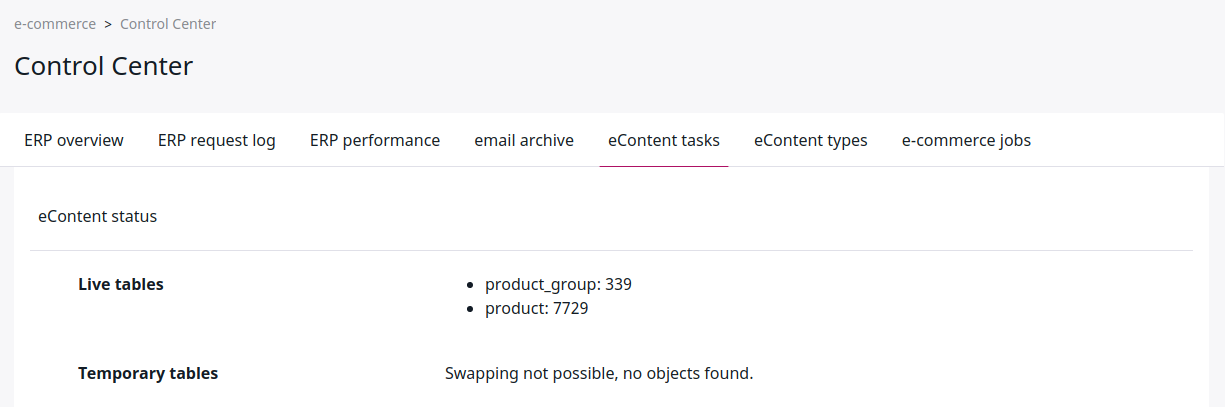Select the active eContent tasks tab
The height and width of the screenshot is (407, 1225).
point(664,140)
